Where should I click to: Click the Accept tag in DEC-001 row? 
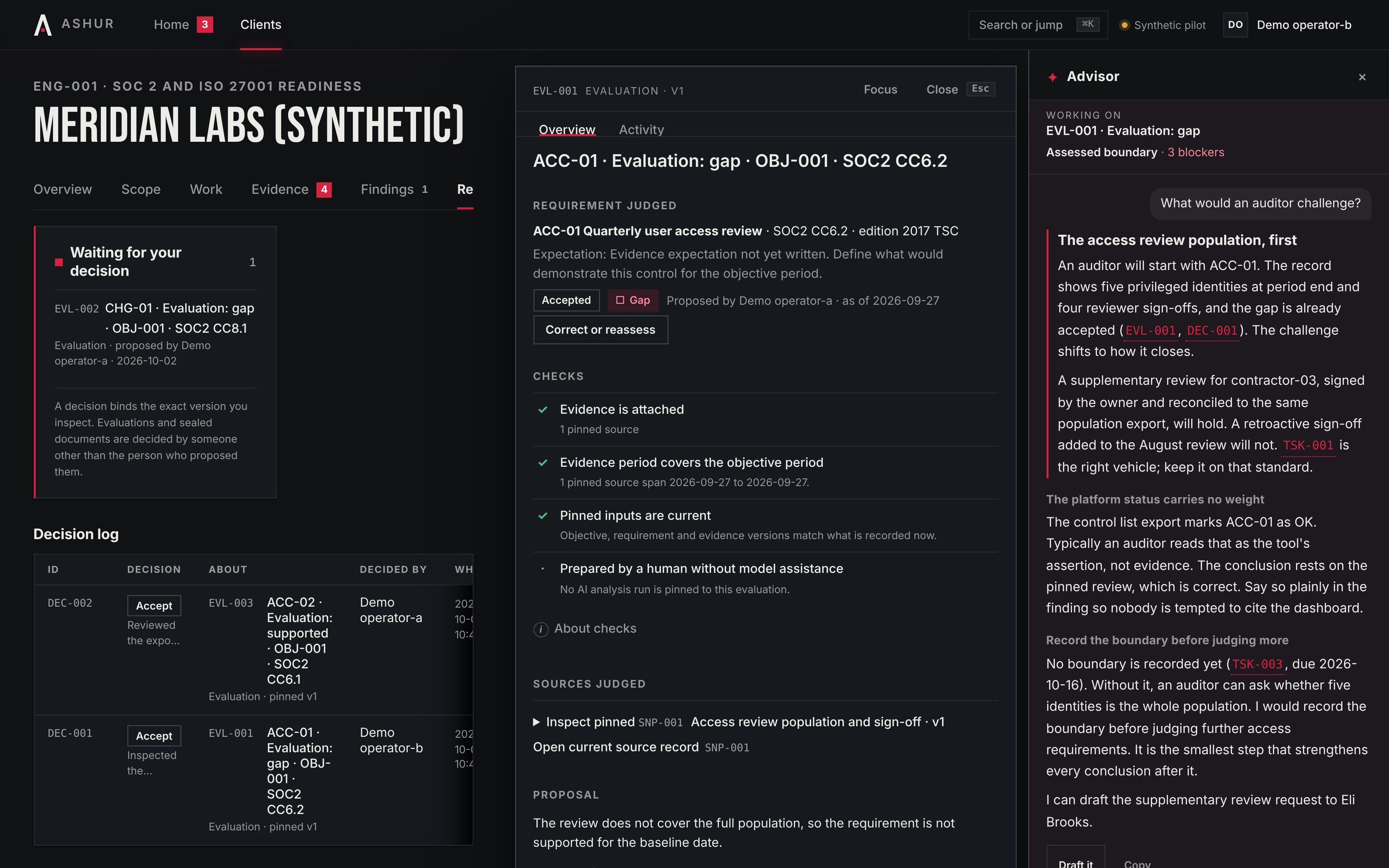(154, 736)
